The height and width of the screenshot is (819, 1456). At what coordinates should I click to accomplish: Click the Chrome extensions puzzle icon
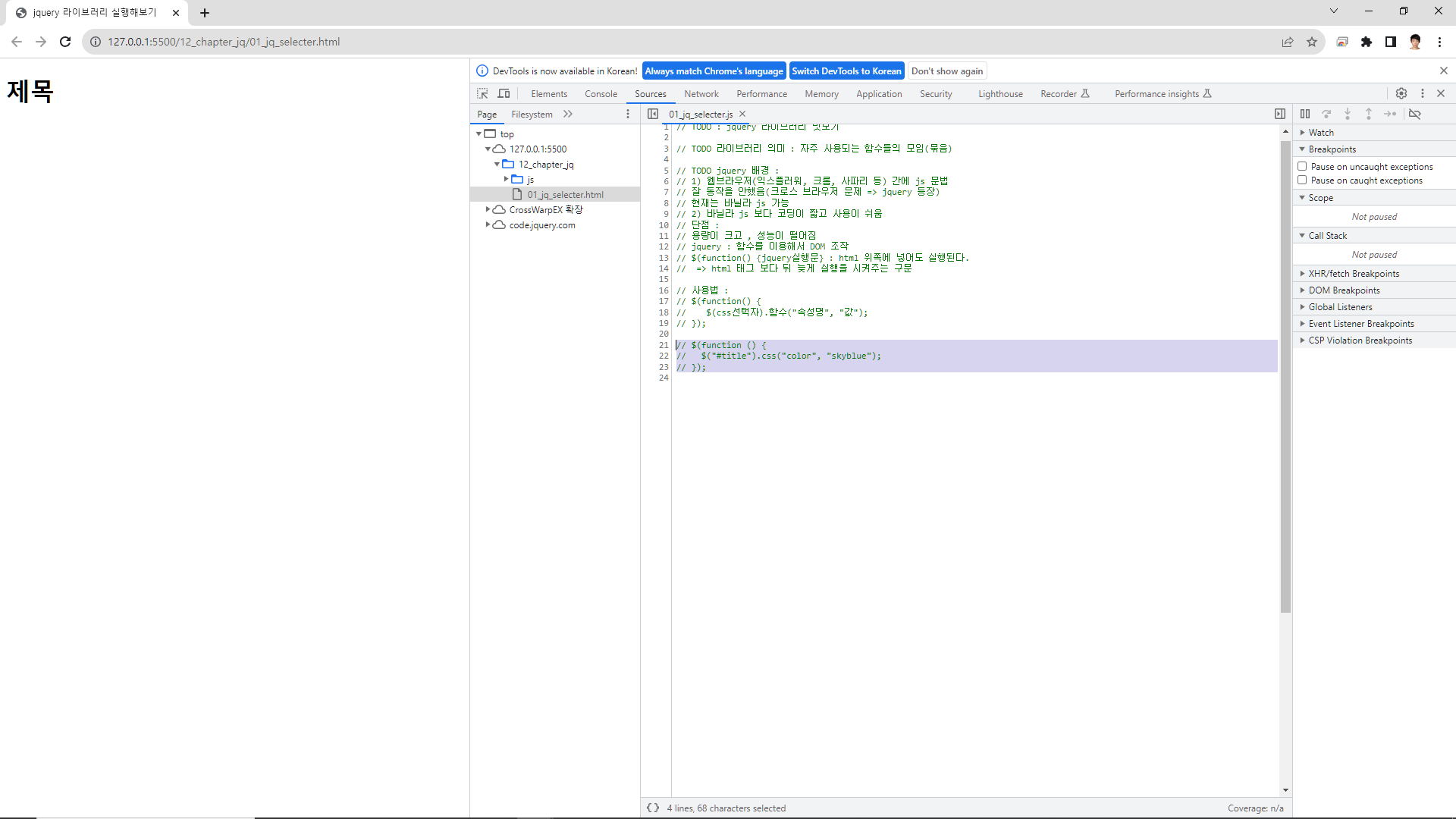[1367, 42]
